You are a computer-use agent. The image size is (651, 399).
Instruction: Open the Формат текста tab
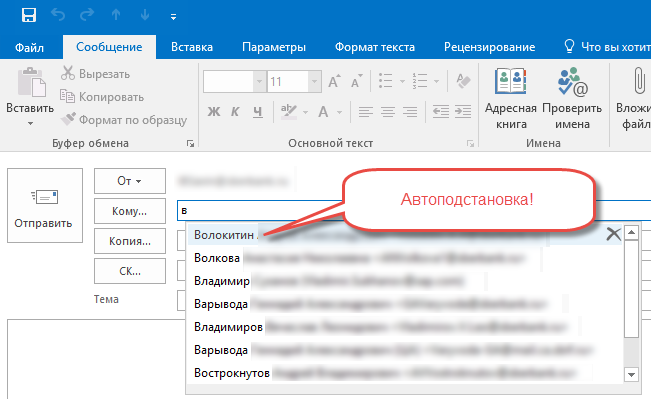(x=375, y=47)
